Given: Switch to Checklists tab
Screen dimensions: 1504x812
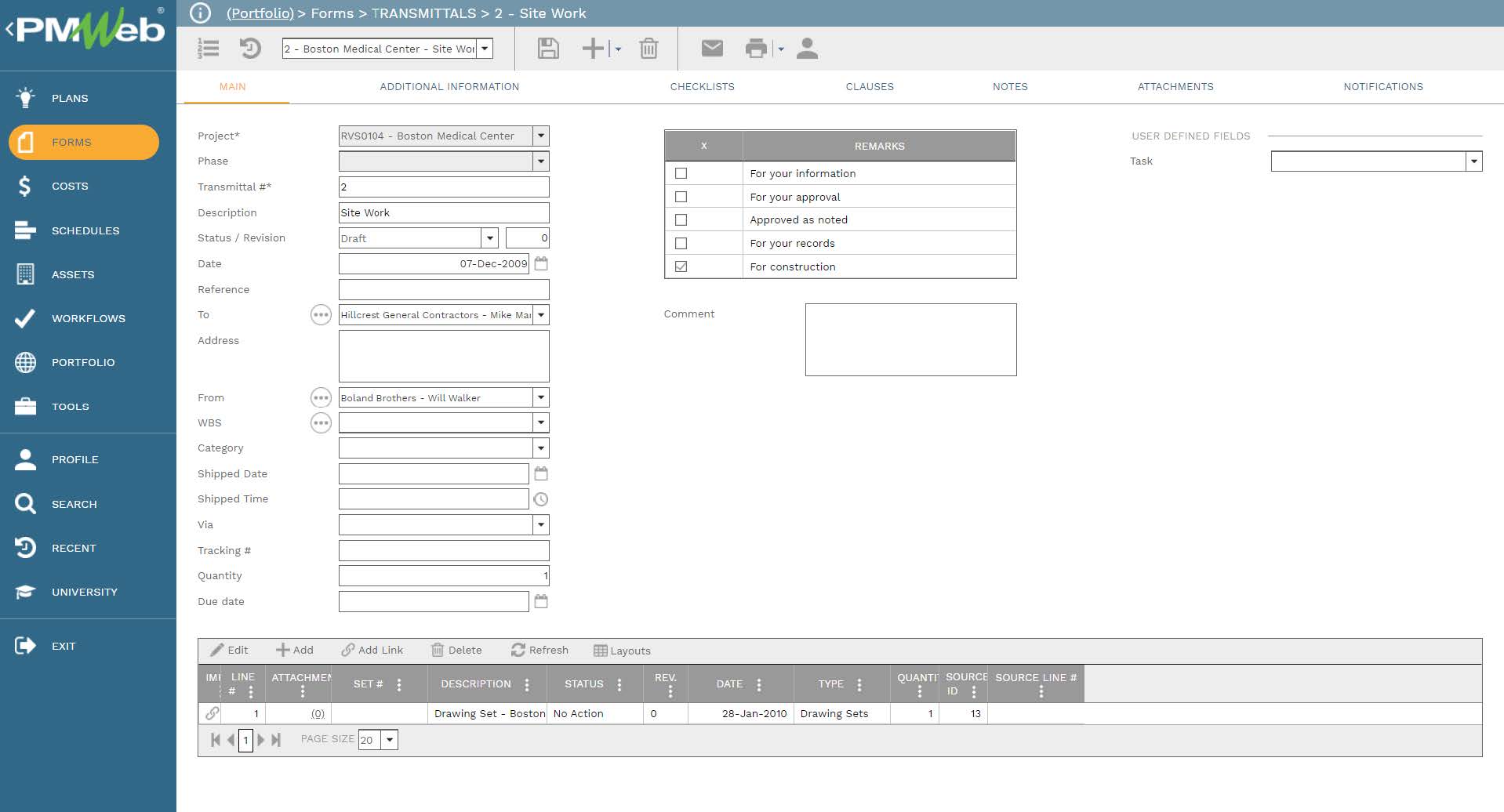Looking at the screenshot, I should (x=703, y=87).
